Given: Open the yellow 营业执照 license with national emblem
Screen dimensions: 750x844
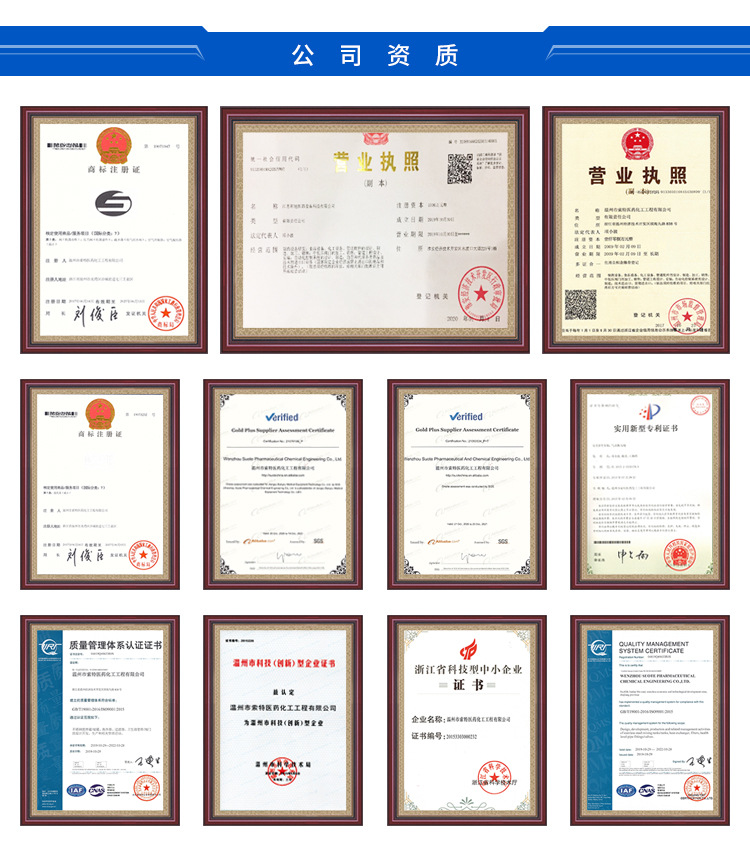Looking at the screenshot, I should 636,230.
